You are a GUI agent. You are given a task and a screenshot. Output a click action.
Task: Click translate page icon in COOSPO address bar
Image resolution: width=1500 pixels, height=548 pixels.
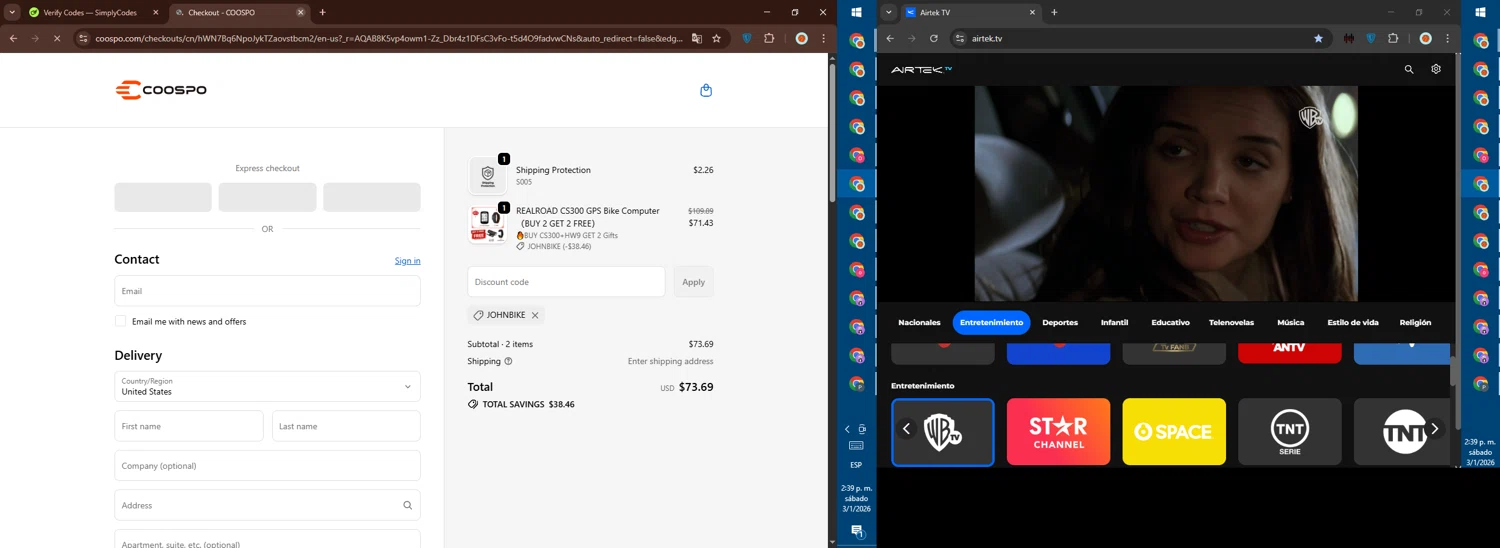697,38
